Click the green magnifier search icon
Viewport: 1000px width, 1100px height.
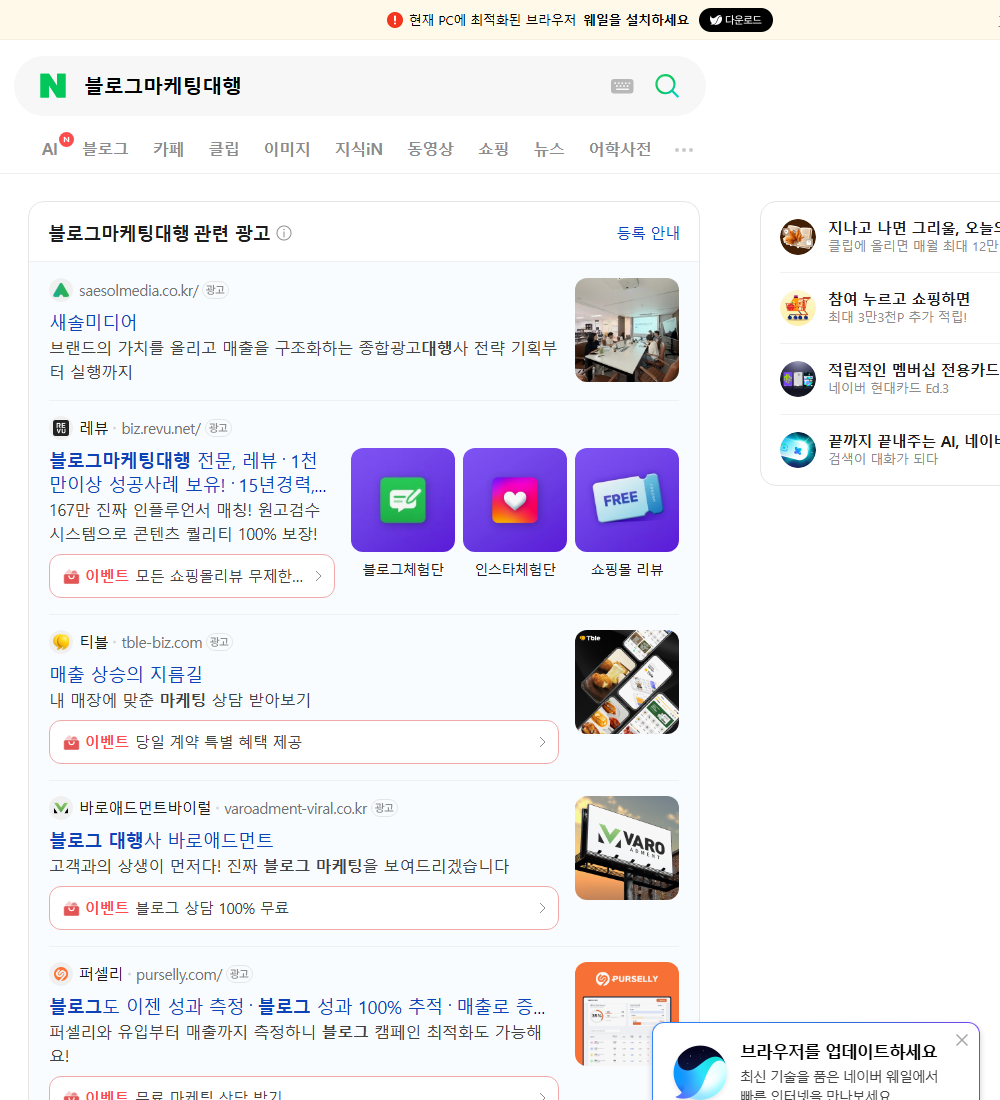pyautogui.click(x=667, y=86)
